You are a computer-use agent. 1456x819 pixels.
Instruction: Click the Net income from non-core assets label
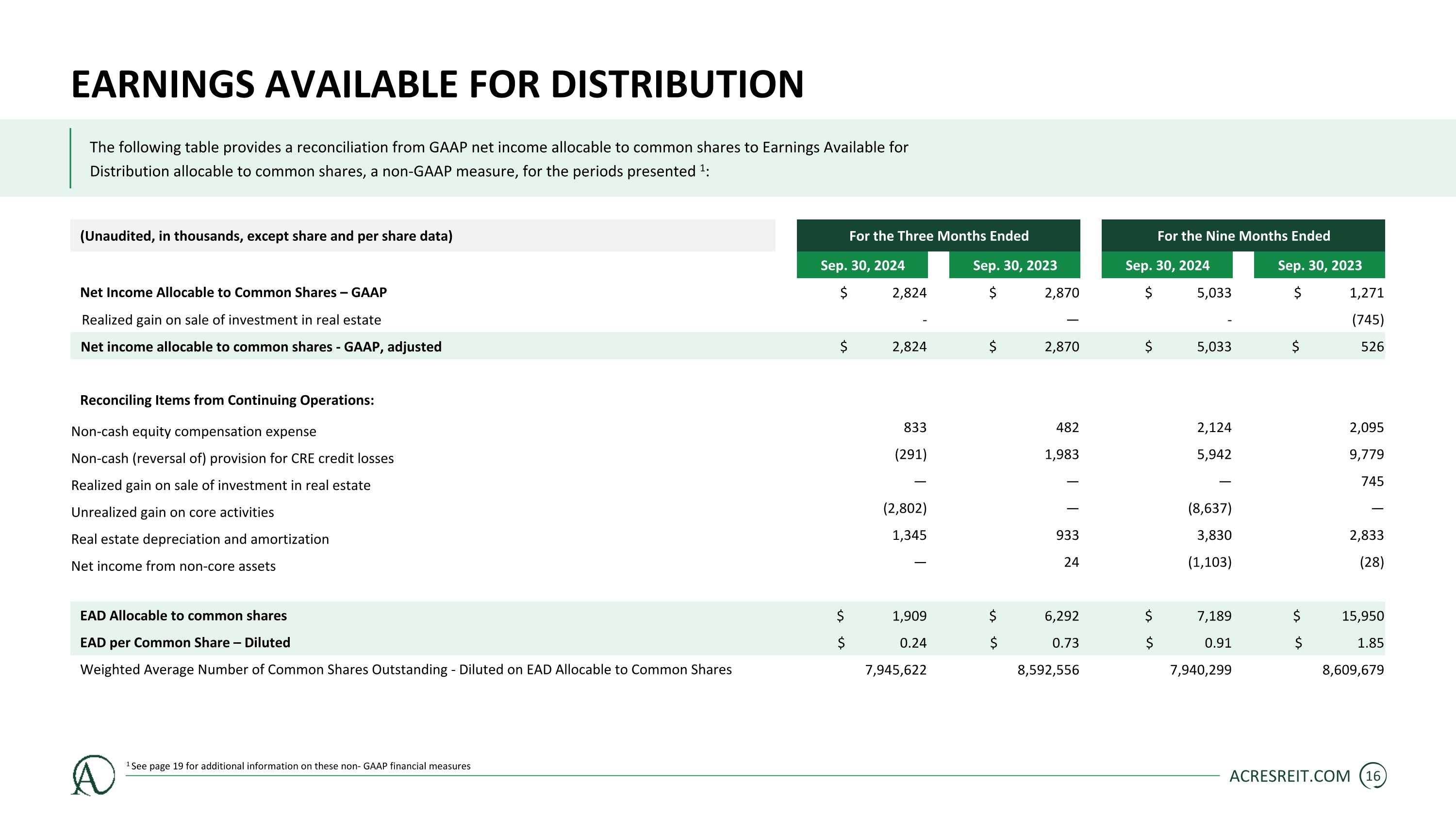click(173, 566)
